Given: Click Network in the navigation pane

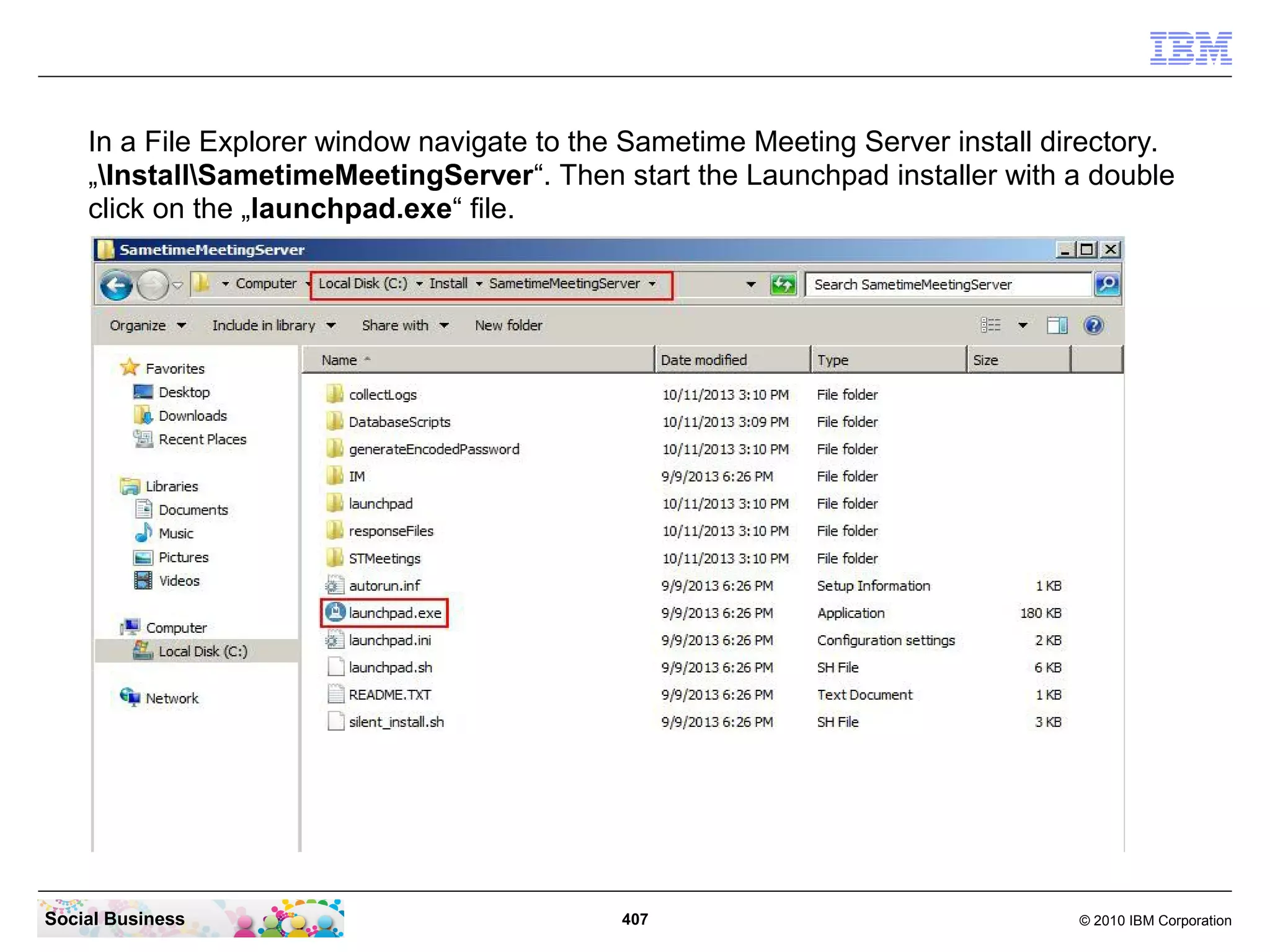Looking at the screenshot, I should [x=172, y=699].
